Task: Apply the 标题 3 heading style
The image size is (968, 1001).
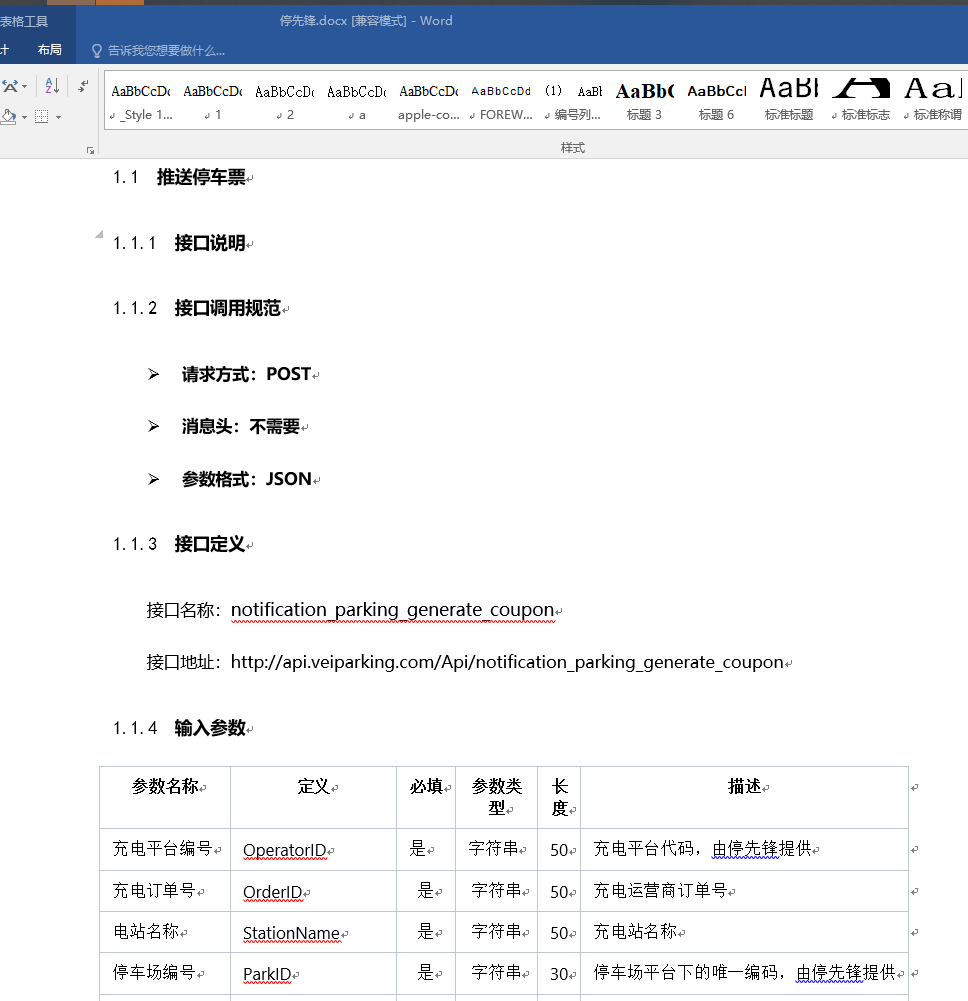Action: pyautogui.click(x=644, y=102)
